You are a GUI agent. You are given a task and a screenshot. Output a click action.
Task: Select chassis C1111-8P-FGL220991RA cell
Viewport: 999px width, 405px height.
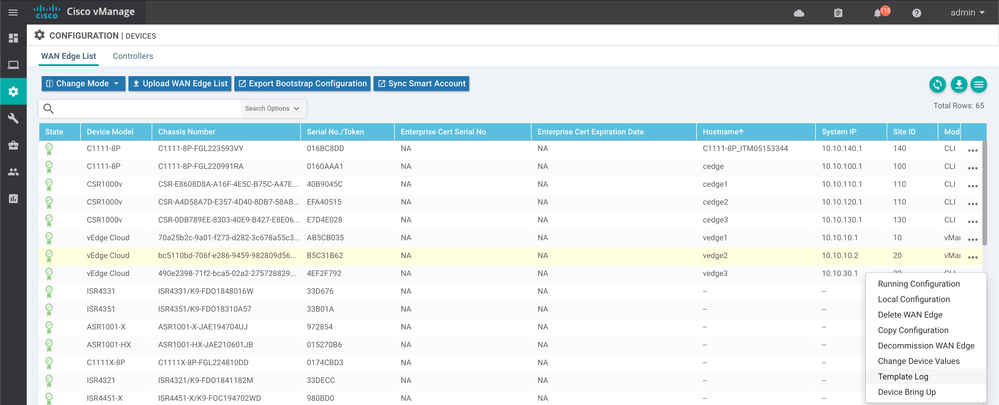(201, 166)
